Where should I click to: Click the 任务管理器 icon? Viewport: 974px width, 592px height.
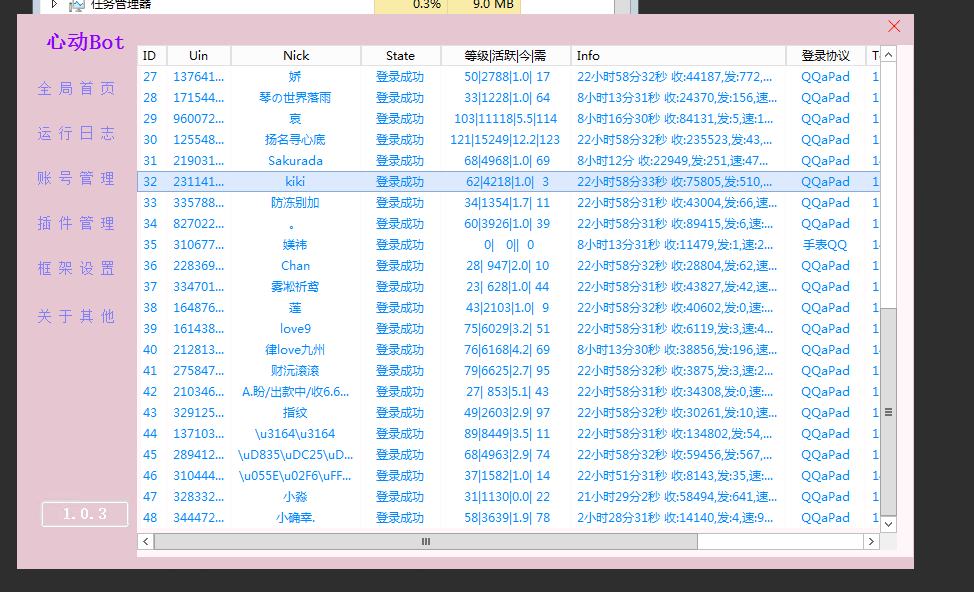(x=77, y=5)
